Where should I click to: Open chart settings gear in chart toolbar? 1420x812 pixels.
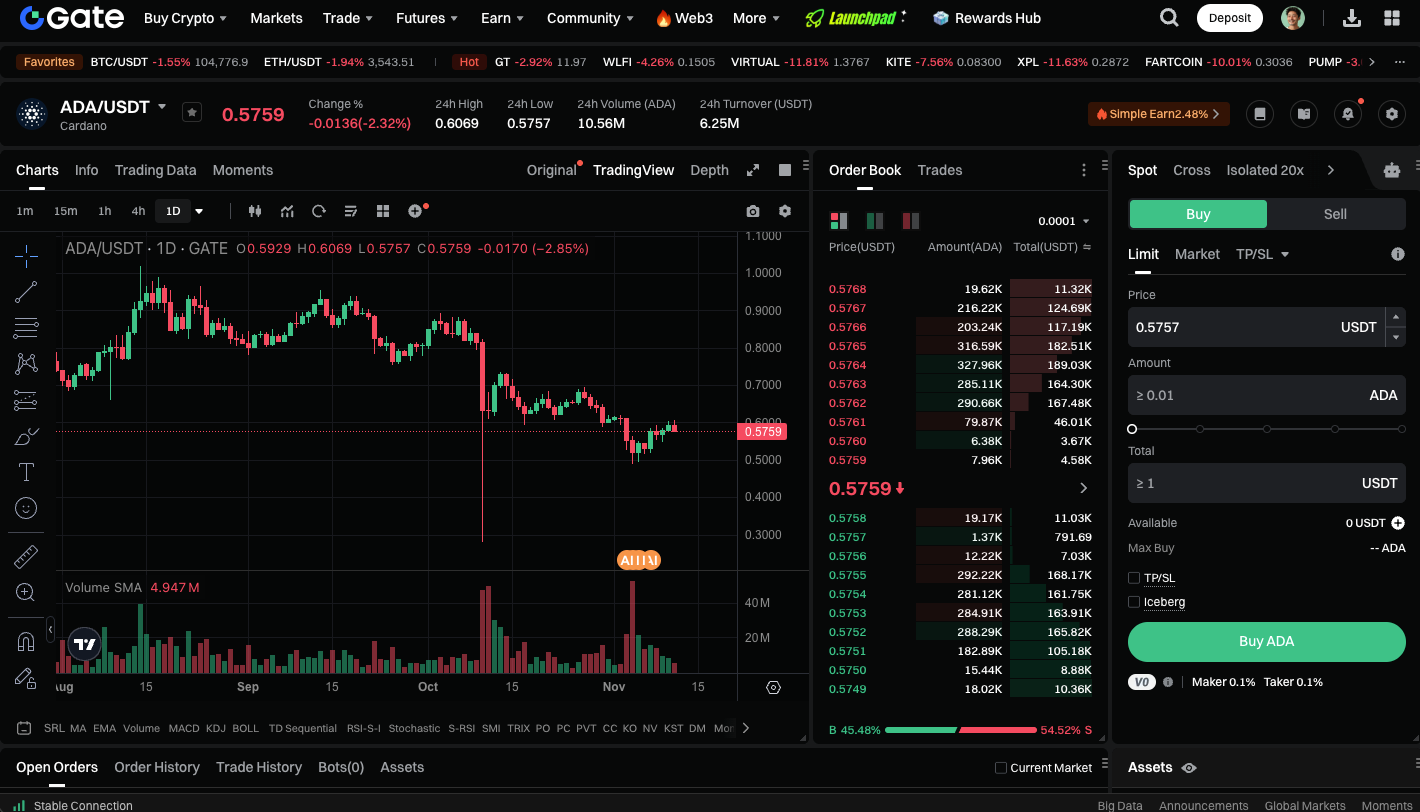tap(785, 211)
